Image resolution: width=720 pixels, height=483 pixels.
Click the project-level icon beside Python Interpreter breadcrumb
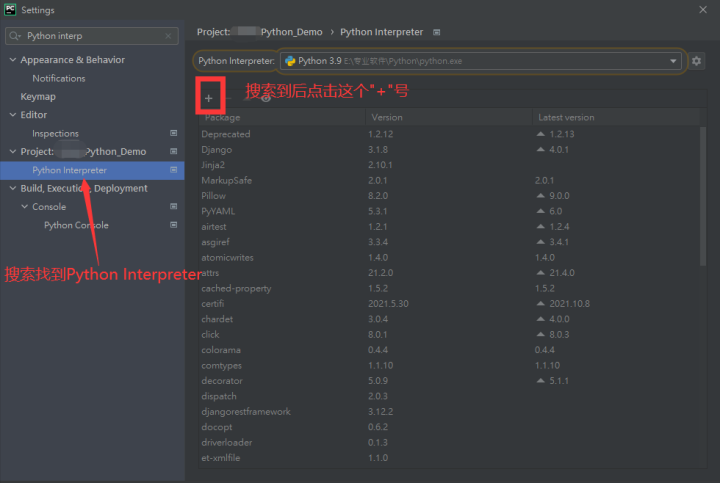(437, 32)
